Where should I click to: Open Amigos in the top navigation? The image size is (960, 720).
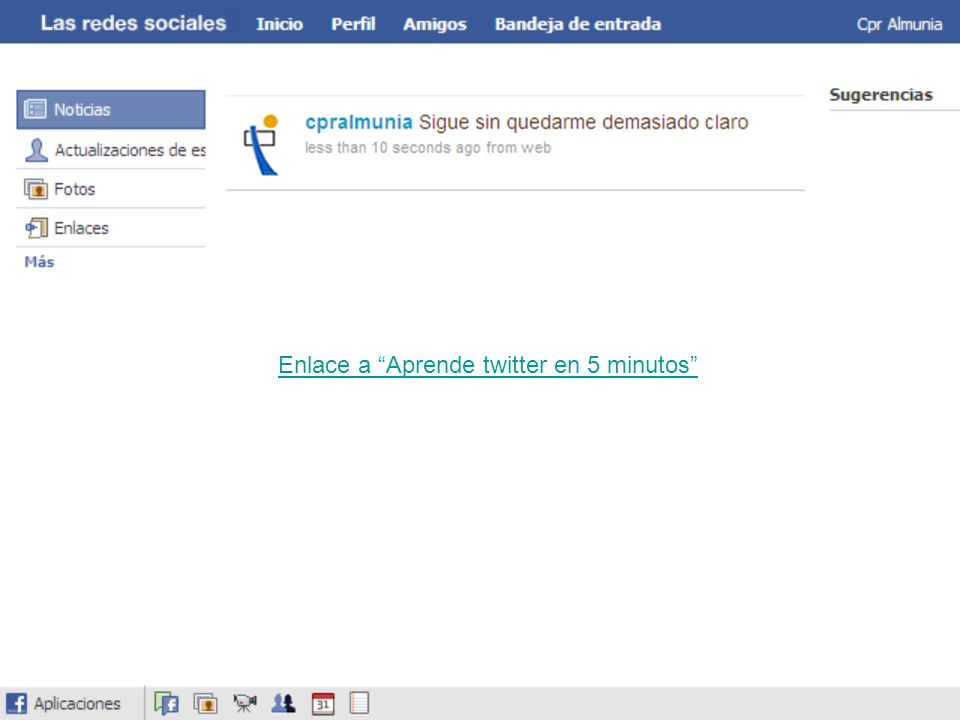coord(435,24)
